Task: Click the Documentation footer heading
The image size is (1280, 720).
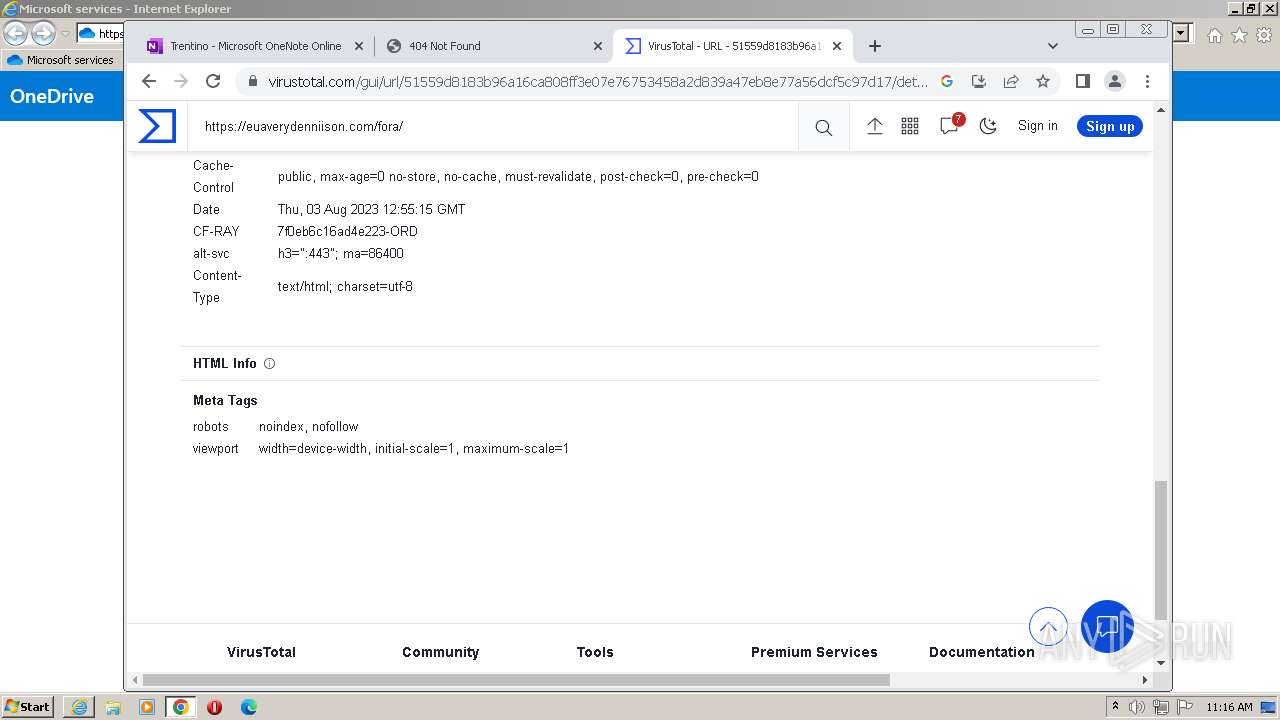Action: [x=982, y=652]
